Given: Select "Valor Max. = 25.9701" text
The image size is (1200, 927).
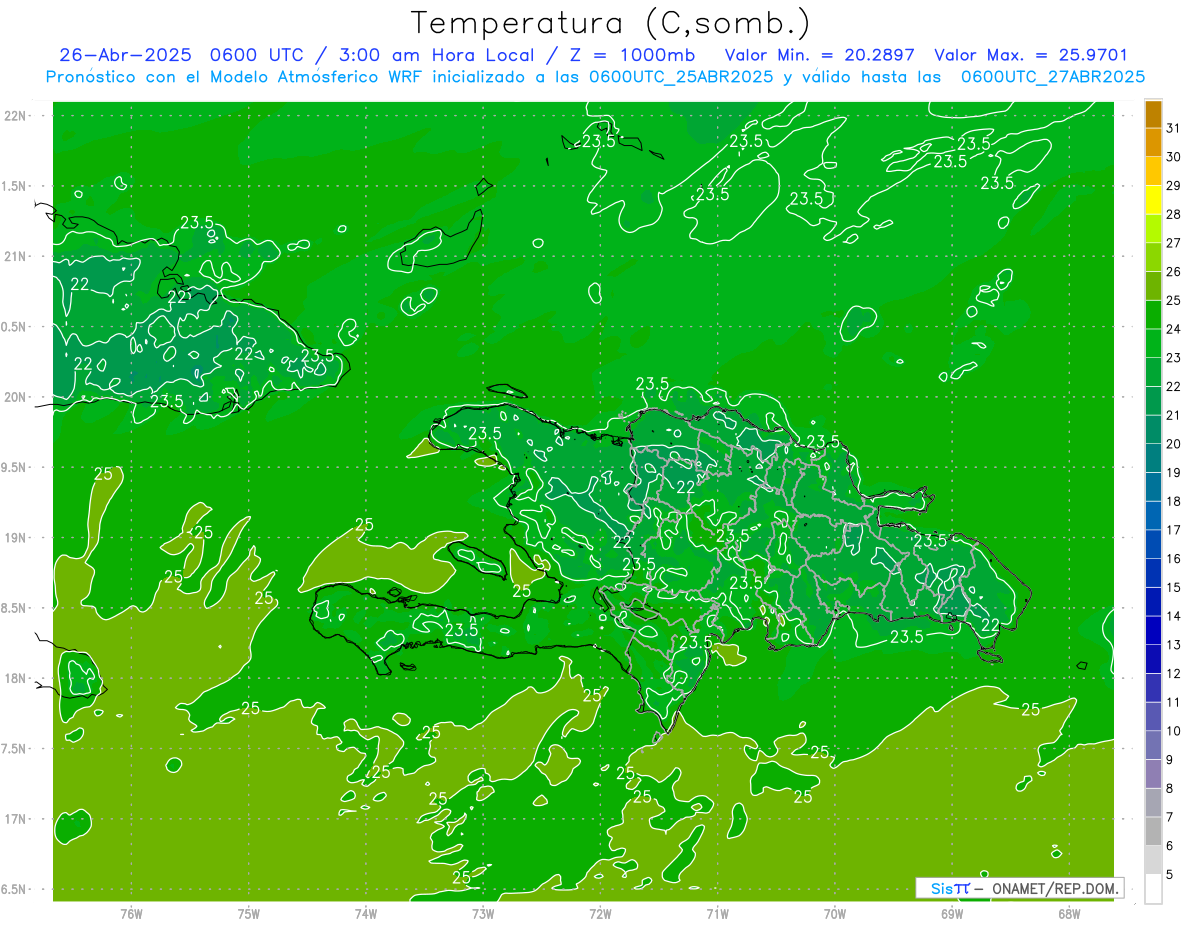Looking at the screenshot, I should [1030, 55].
